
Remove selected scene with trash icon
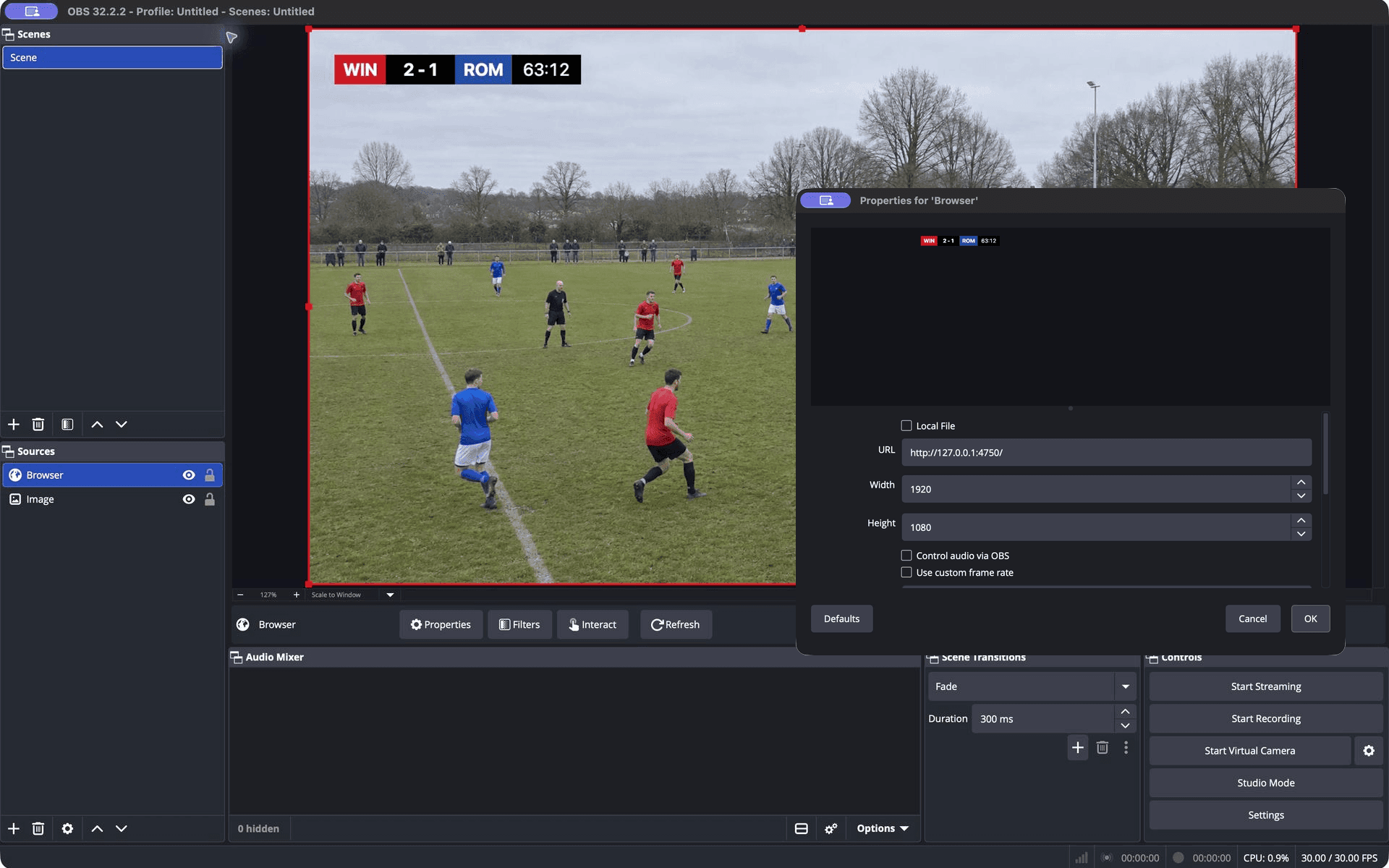click(x=38, y=425)
